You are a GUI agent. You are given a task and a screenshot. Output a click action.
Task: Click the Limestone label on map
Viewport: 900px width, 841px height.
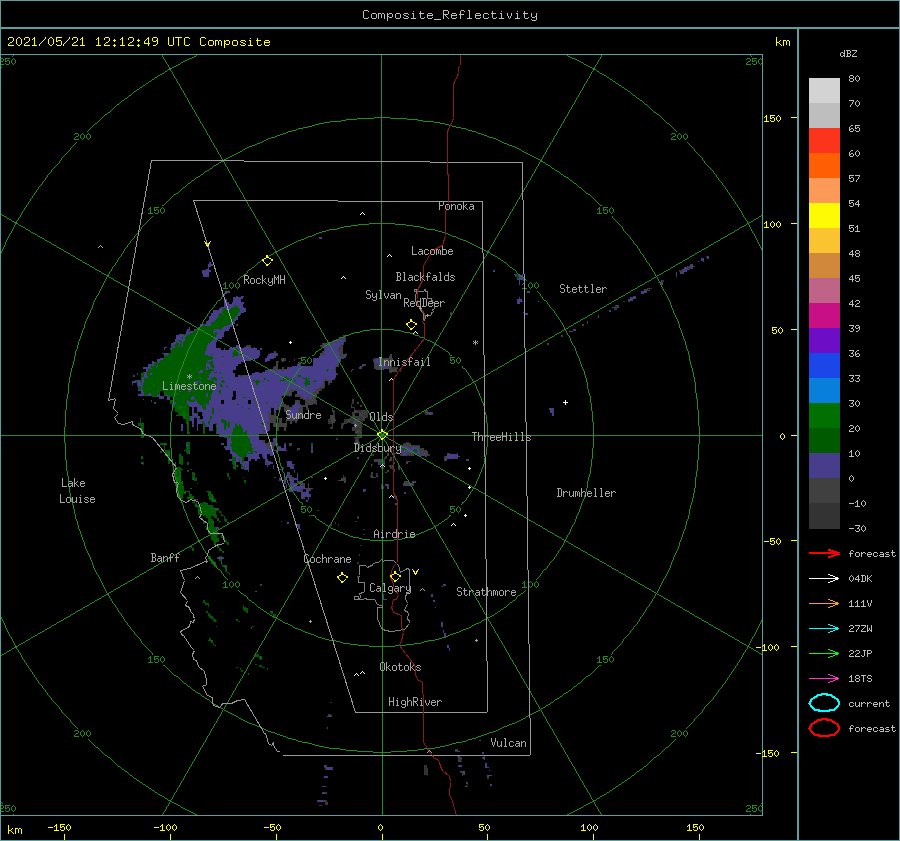(189, 386)
